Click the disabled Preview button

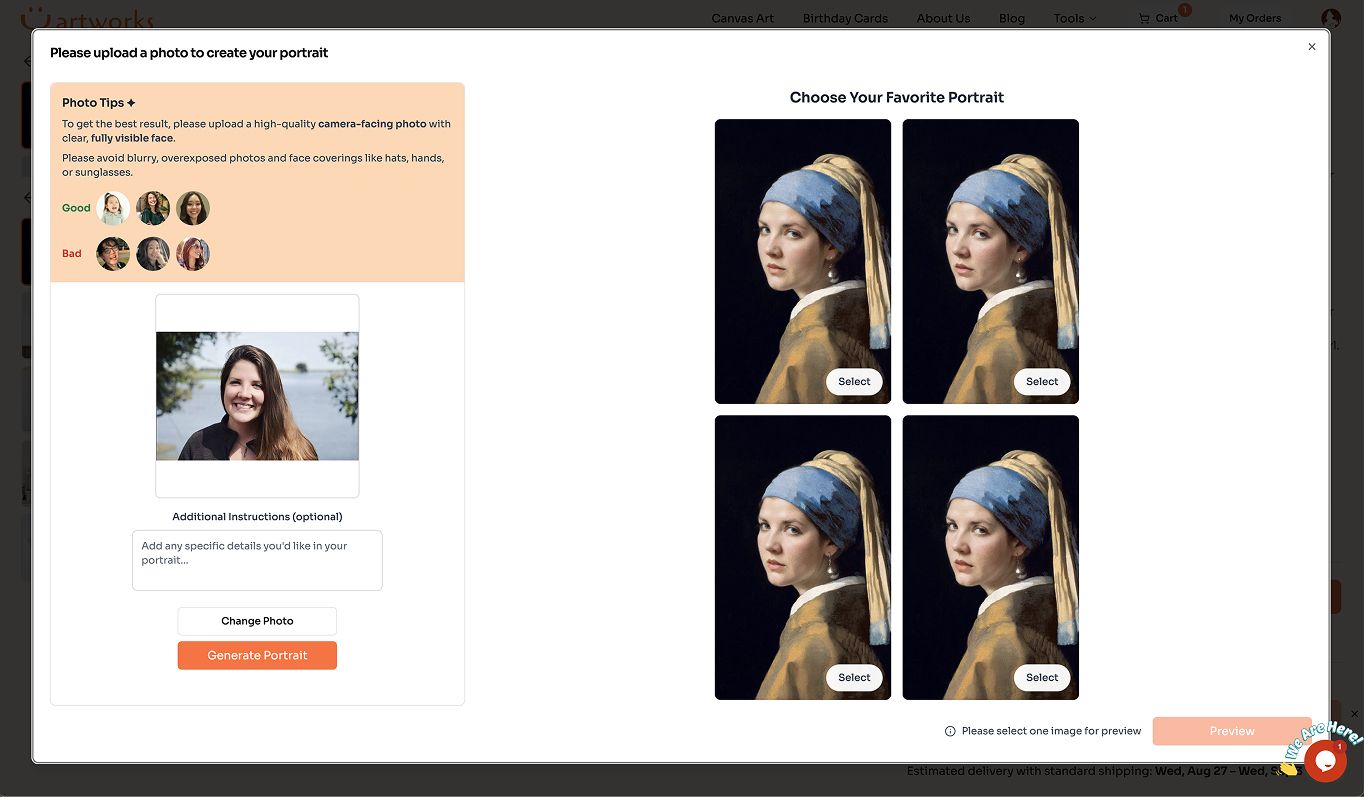click(1232, 731)
